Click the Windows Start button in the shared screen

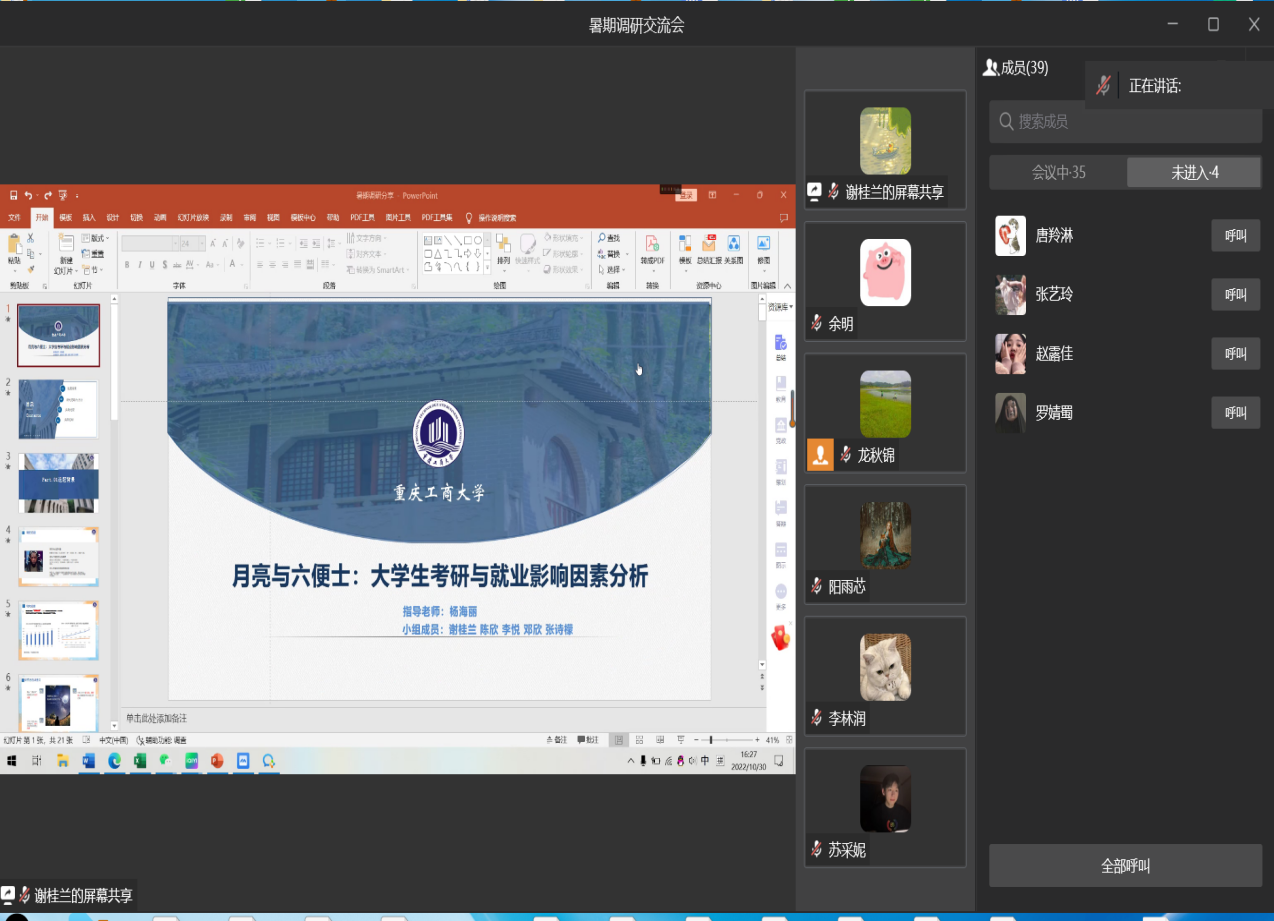[12, 761]
